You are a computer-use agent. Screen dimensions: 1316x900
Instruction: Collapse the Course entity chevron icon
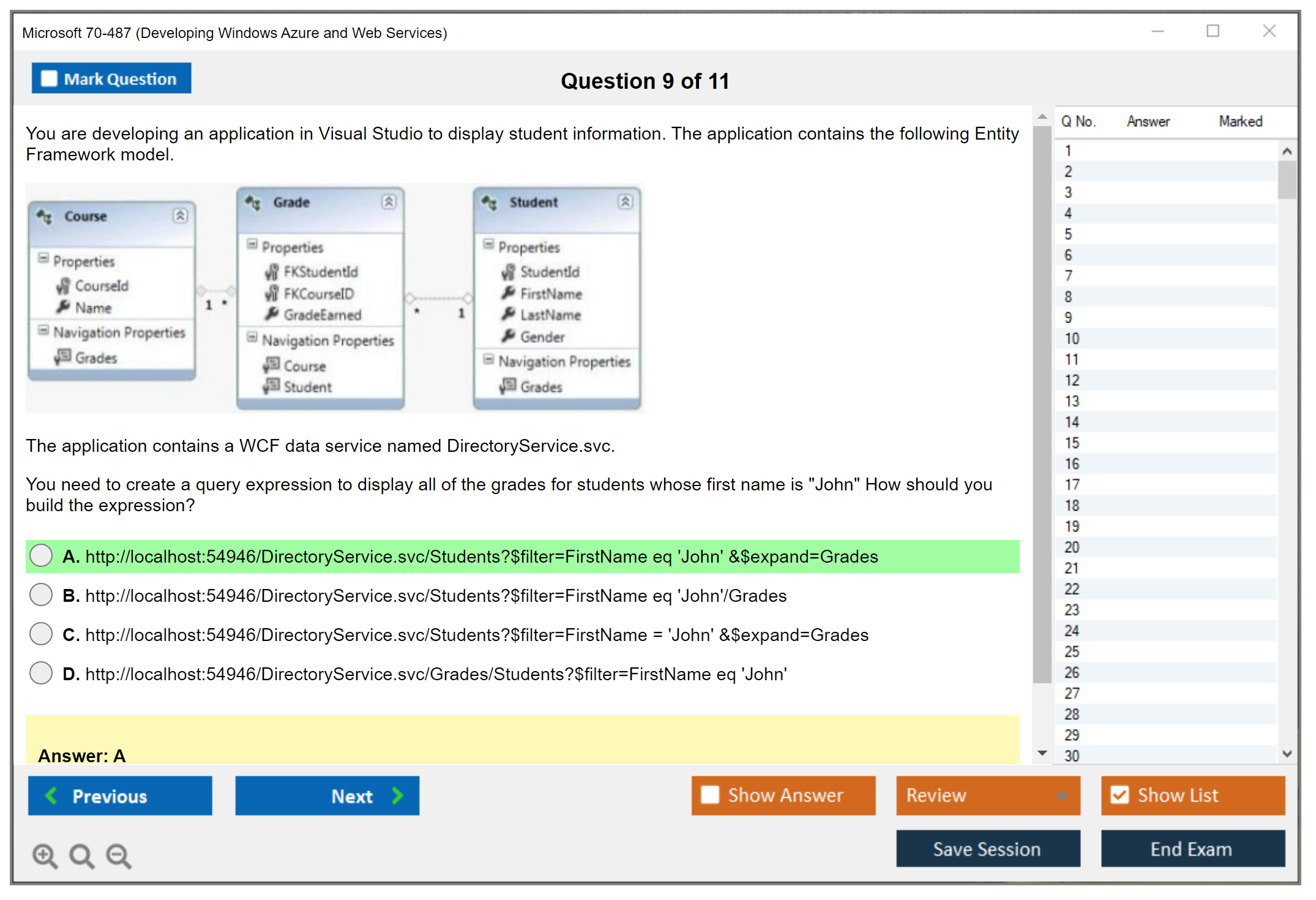pyautogui.click(x=180, y=216)
